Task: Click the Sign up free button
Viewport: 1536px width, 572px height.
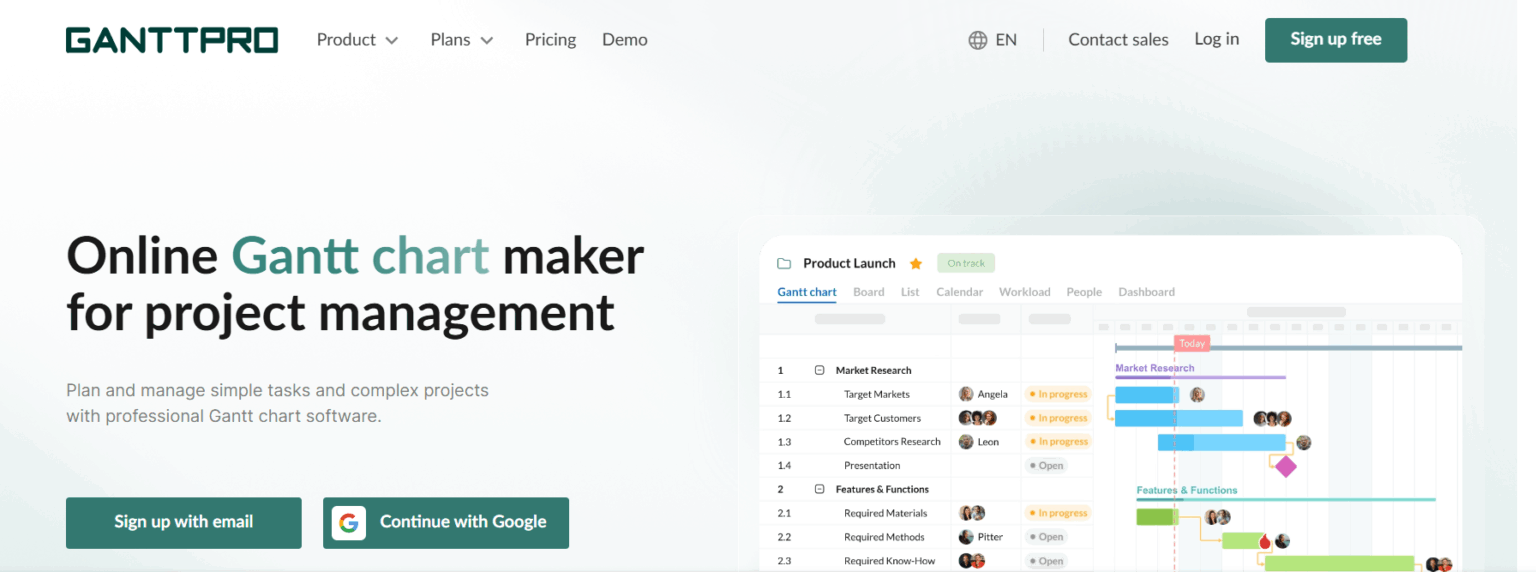Action: 1336,40
